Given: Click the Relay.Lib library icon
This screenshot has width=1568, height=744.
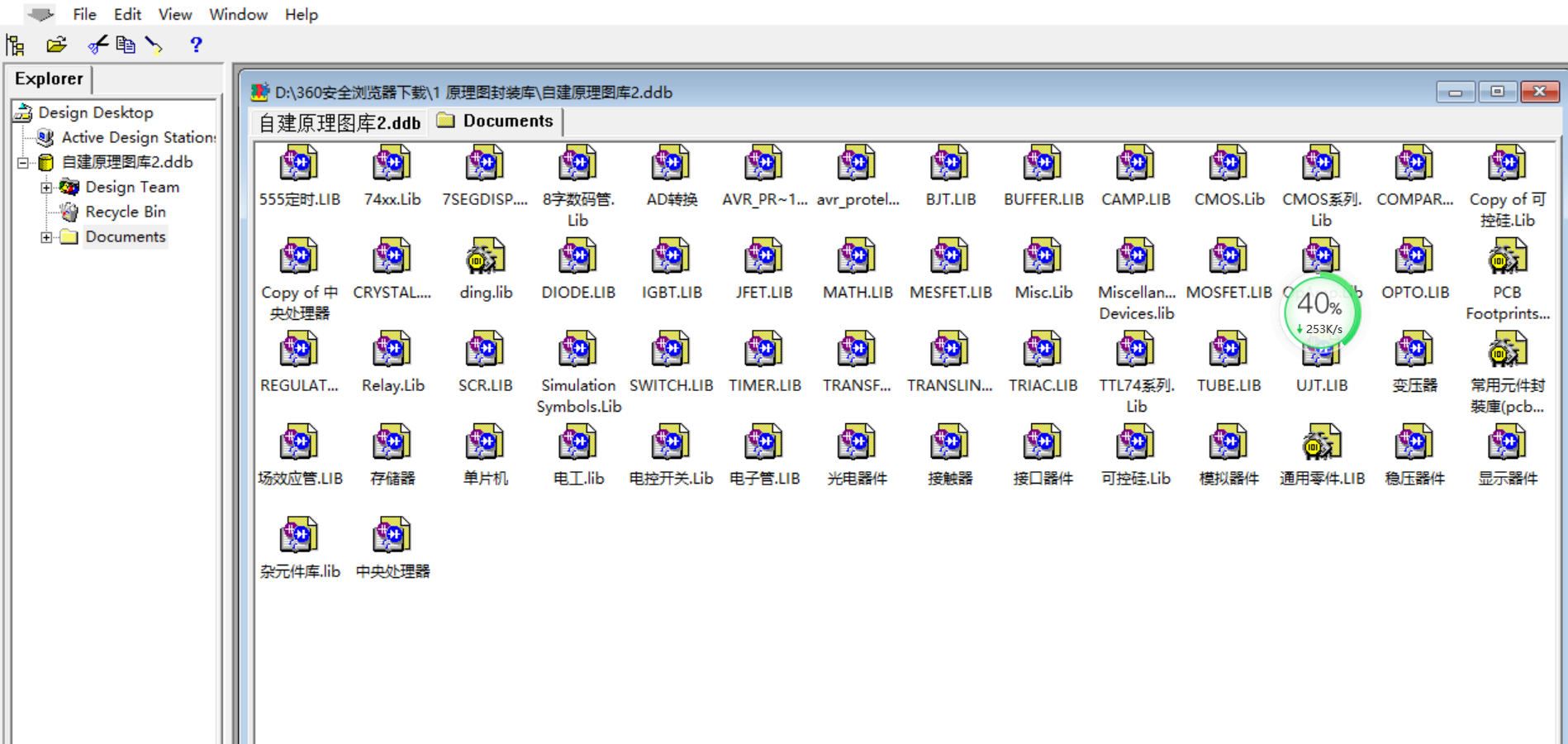Looking at the screenshot, I should pos(392,350).
